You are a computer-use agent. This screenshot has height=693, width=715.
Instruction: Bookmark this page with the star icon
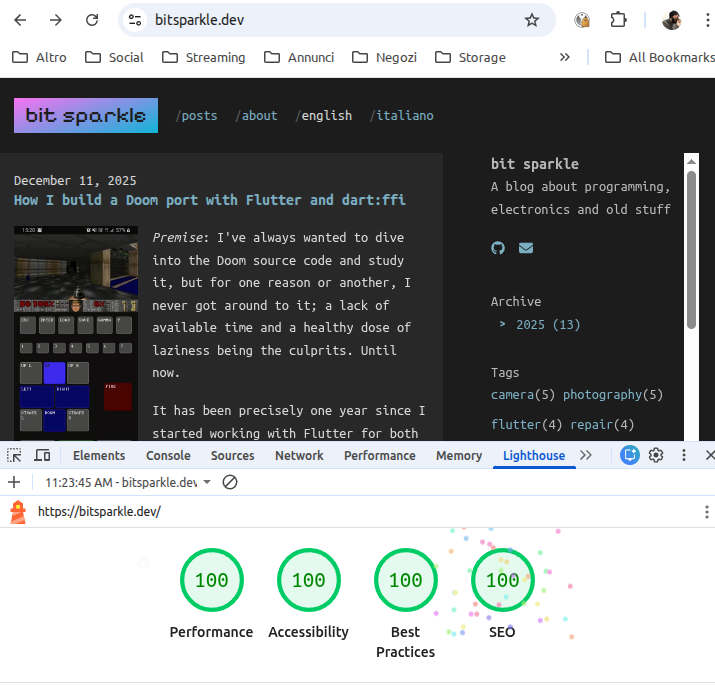[532, 20]
